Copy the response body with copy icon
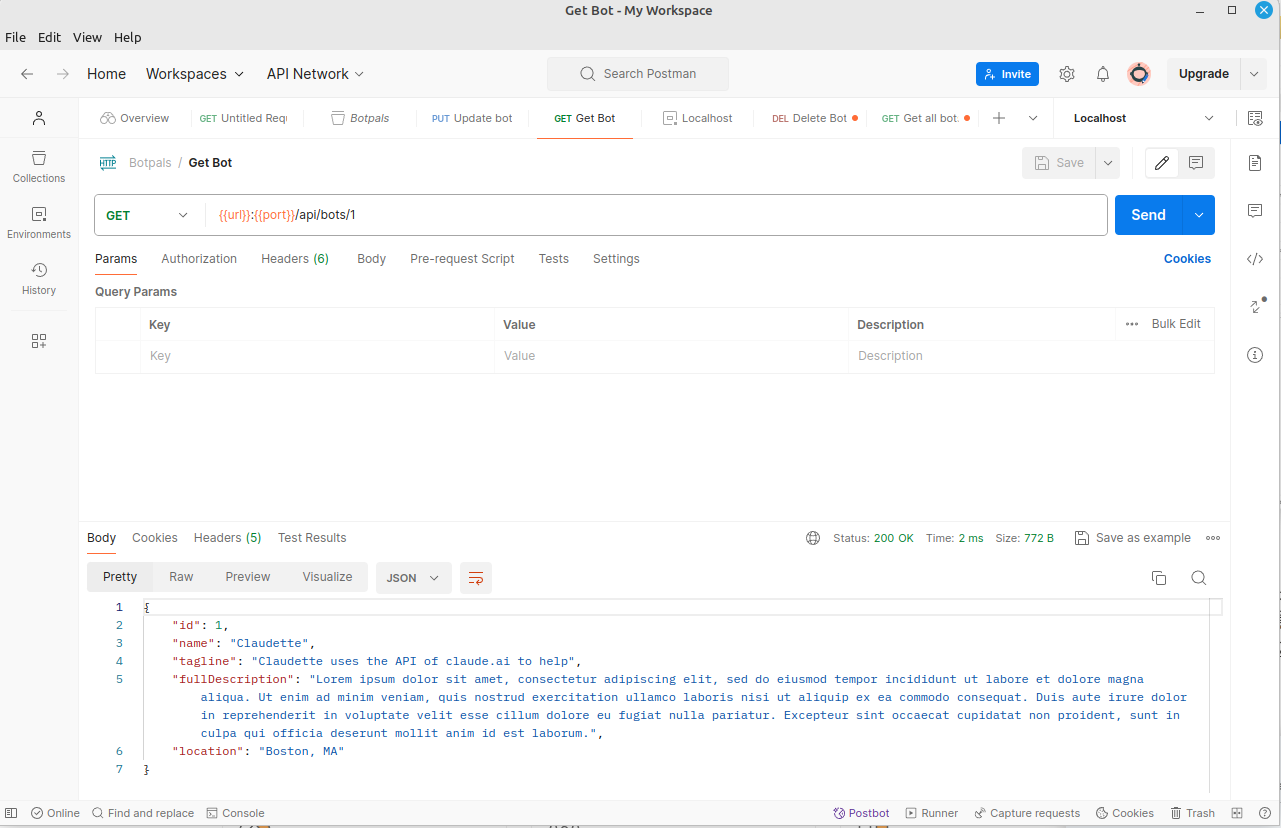1281x828 pixels. 1159,578
